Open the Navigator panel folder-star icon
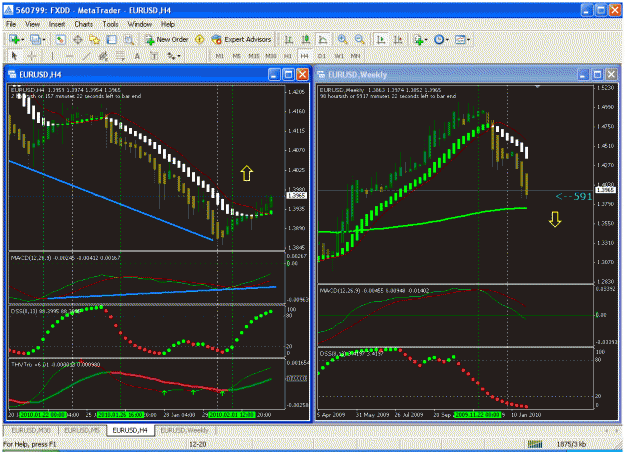This screenshot has width=625, height=452. [94, 39]
